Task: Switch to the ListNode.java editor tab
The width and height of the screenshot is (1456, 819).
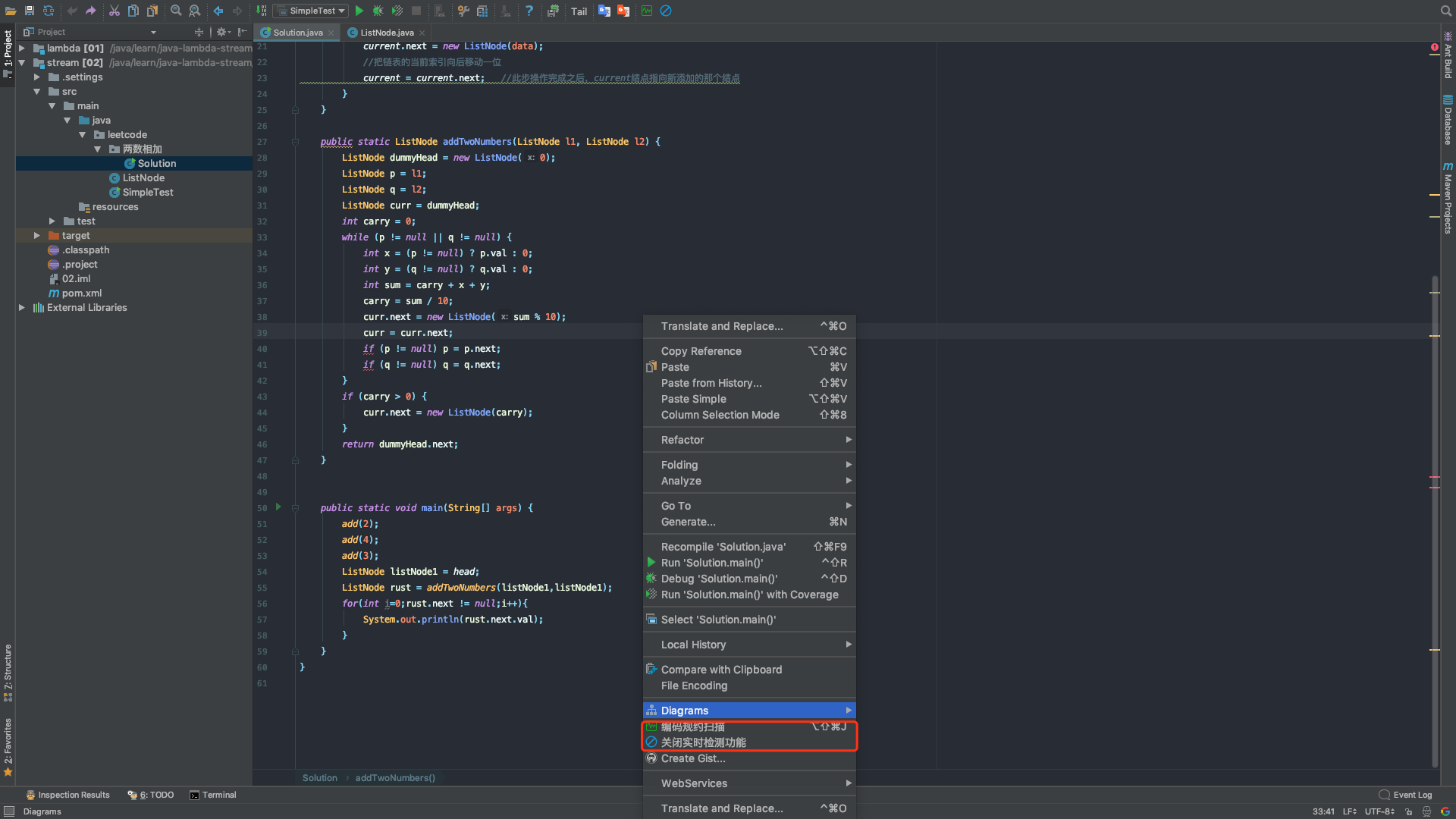Action: pos(386,33)
